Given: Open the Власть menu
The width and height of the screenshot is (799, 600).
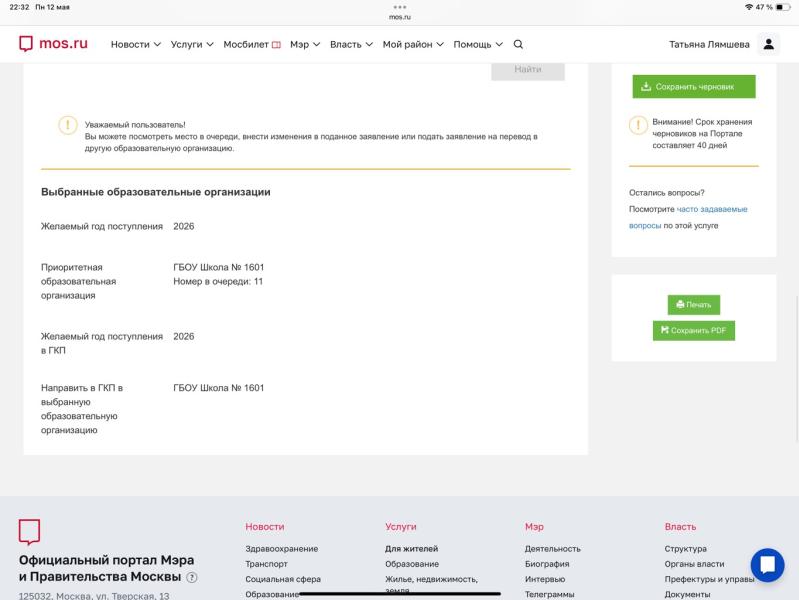Looking at the screenshot, I should coord(351,44).
